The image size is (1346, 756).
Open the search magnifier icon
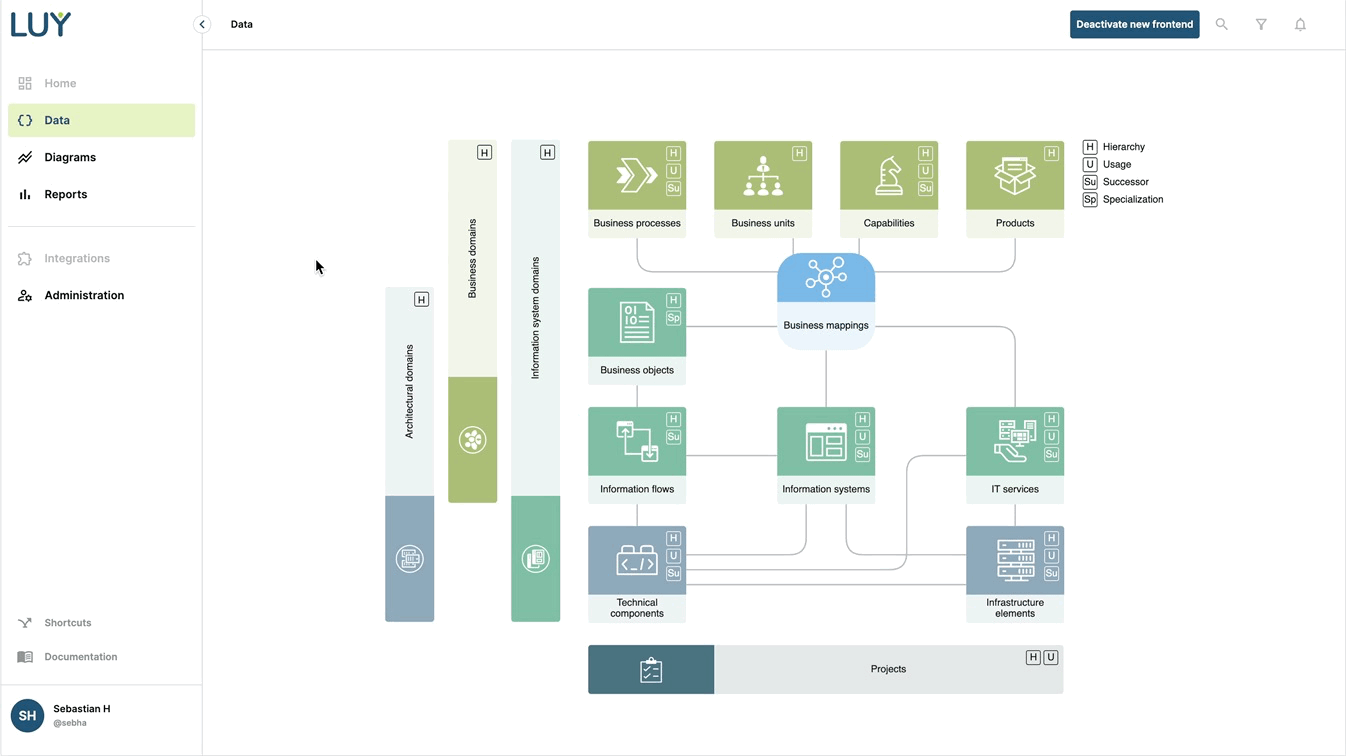point(1221,24)
